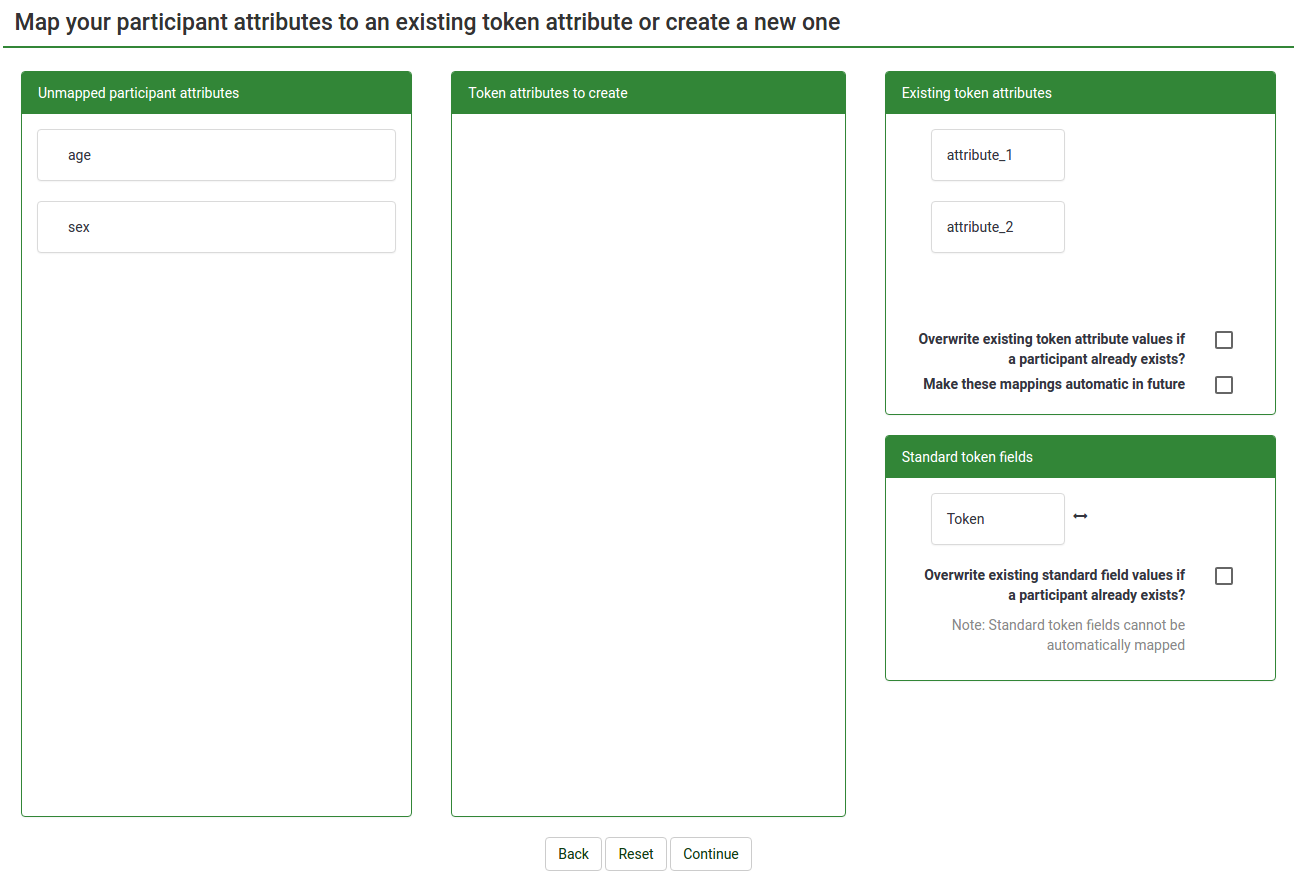
Task: Click the Existing token attributes panel header
Action: (1080, 93)
